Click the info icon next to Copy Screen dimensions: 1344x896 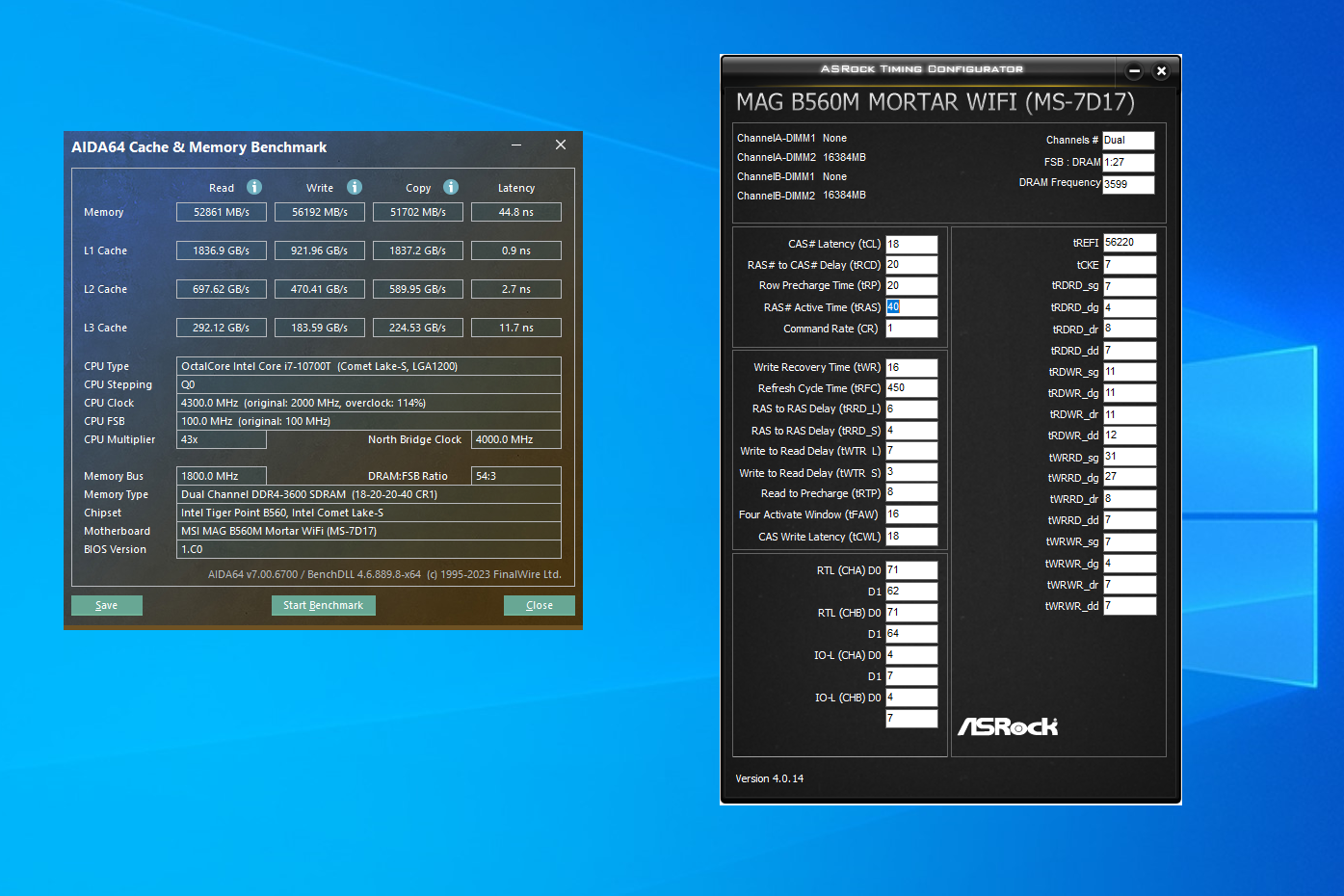click(451, 187)
